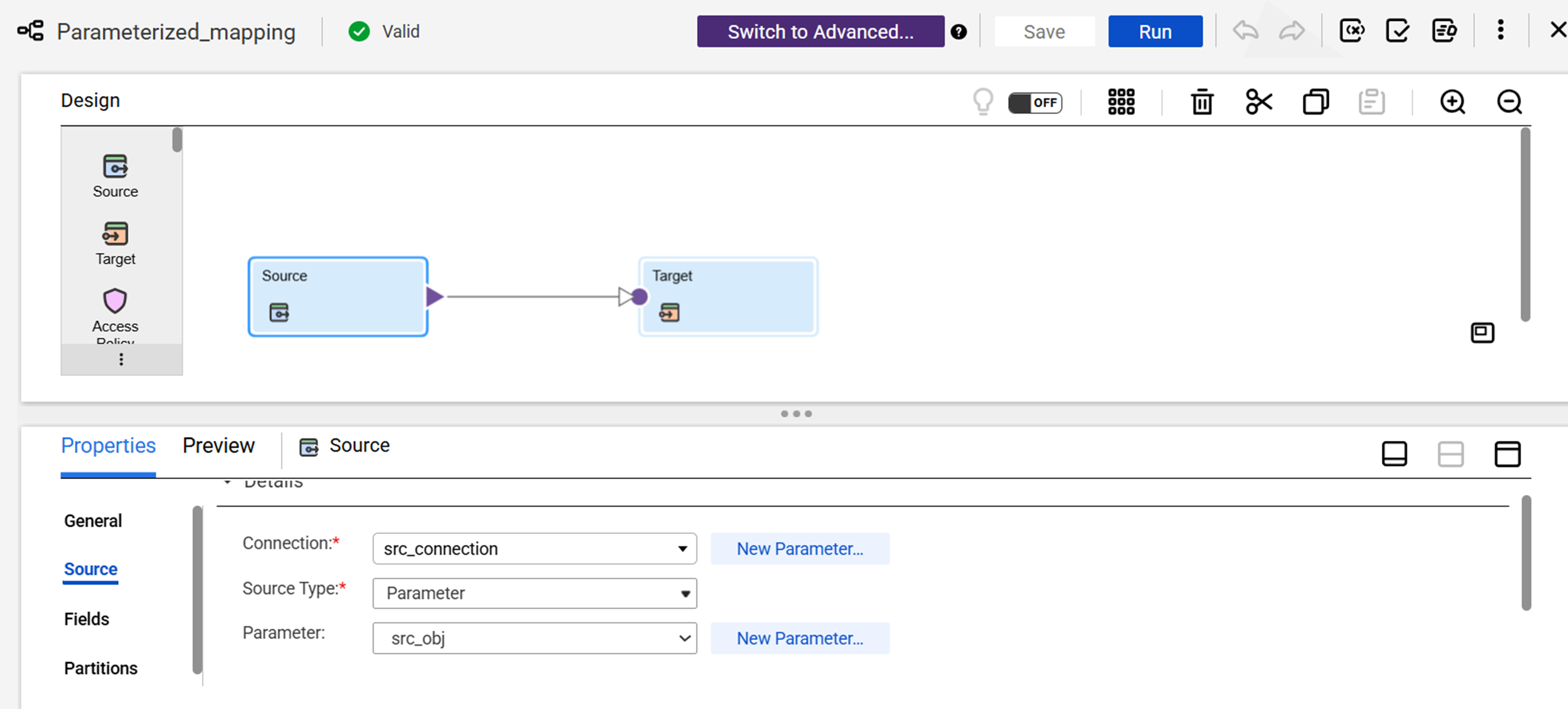This screenshot has width=1568, height=709.
Task: Switch to the Properties tab
Action: pyautogui.click(x=108, y=446)
